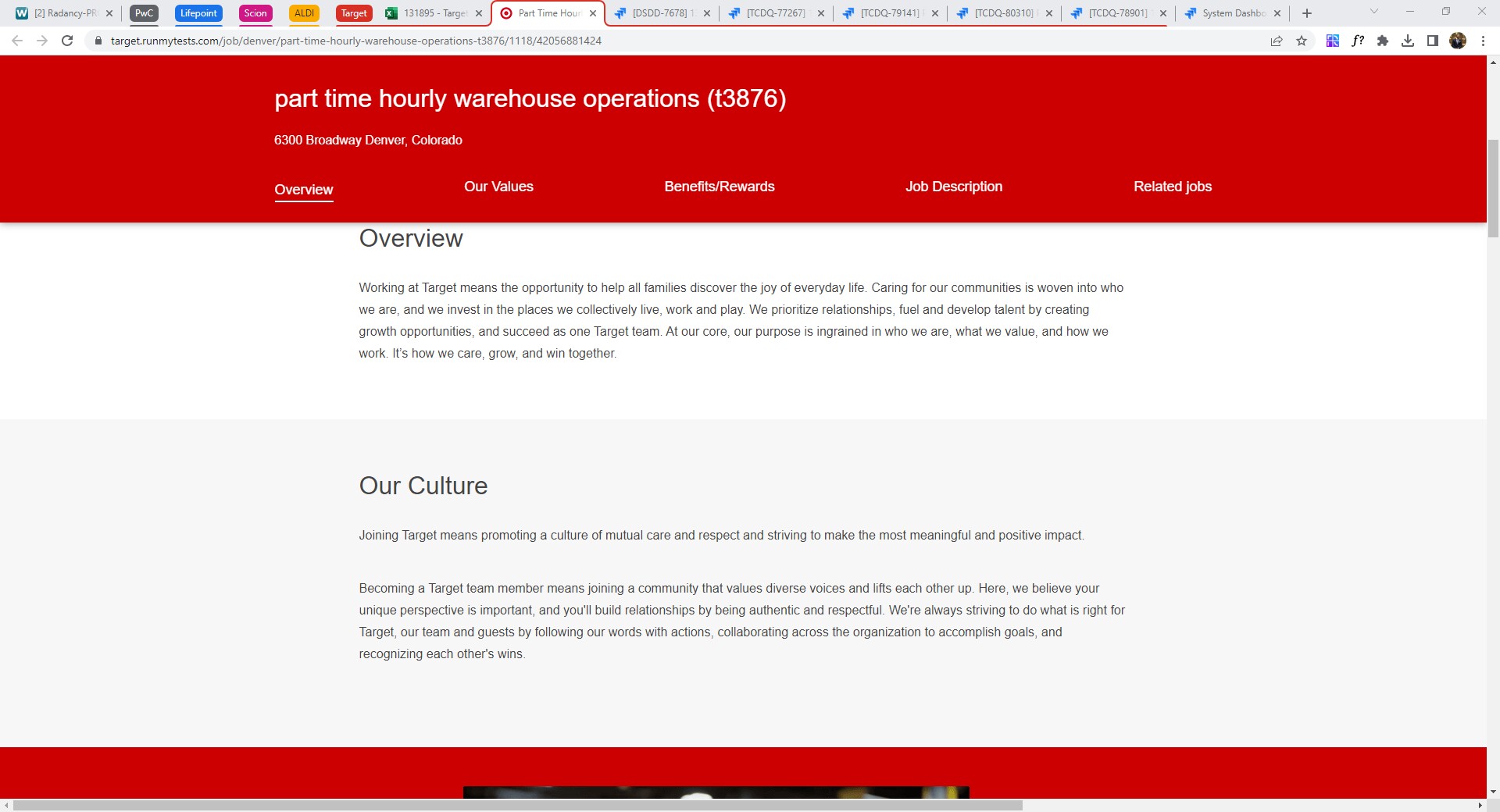Close the DSDD-7678 tab
1500x812 pixels.
click(707, 13)
